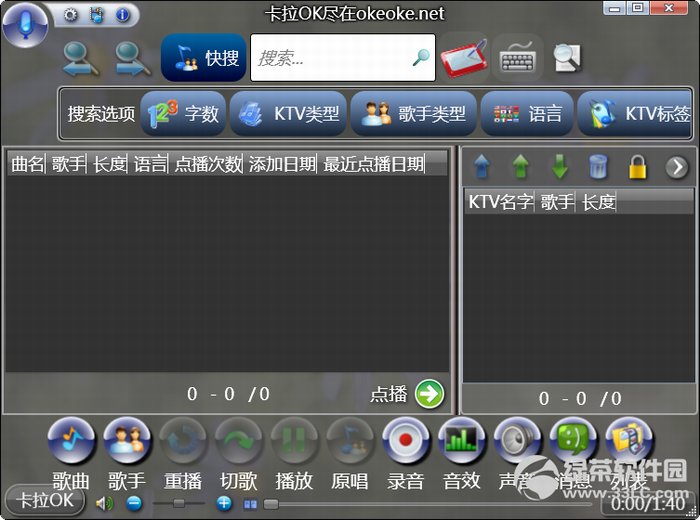This screenshot has width=700, height=520.
Task: Go to next search with right-arrow magnifier
Action: click(x=133, y=58)
